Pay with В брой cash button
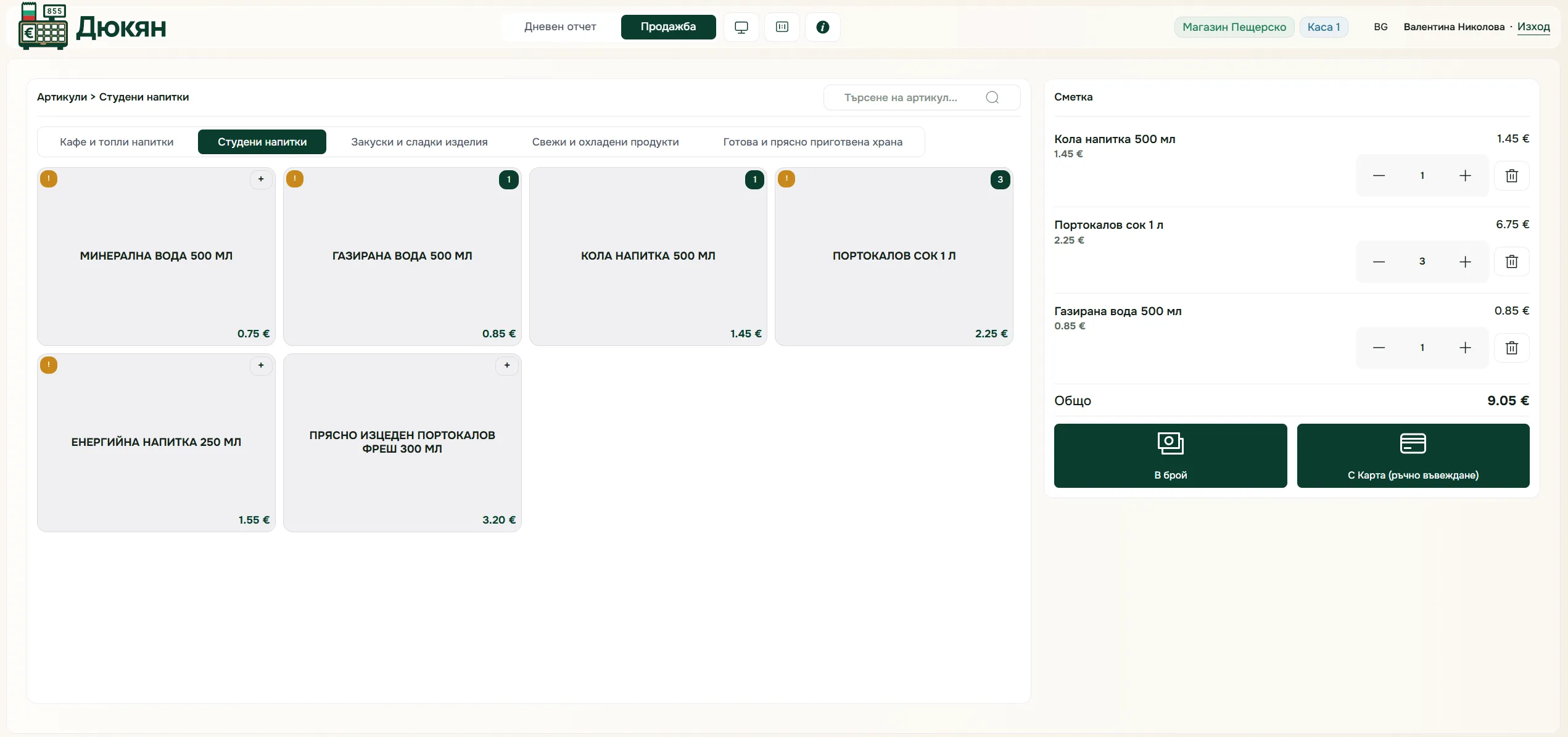Image resolution: width=1568 pixels, height=737 pixels. [x=1170, y=456]
